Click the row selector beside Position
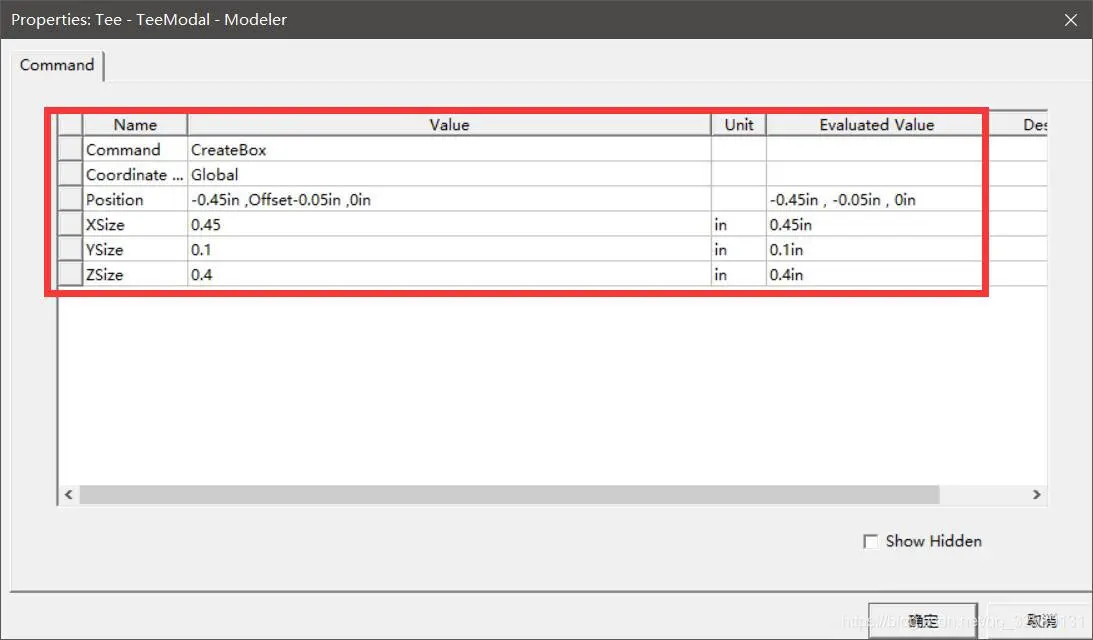The image size is (1093, 640). 70,199
